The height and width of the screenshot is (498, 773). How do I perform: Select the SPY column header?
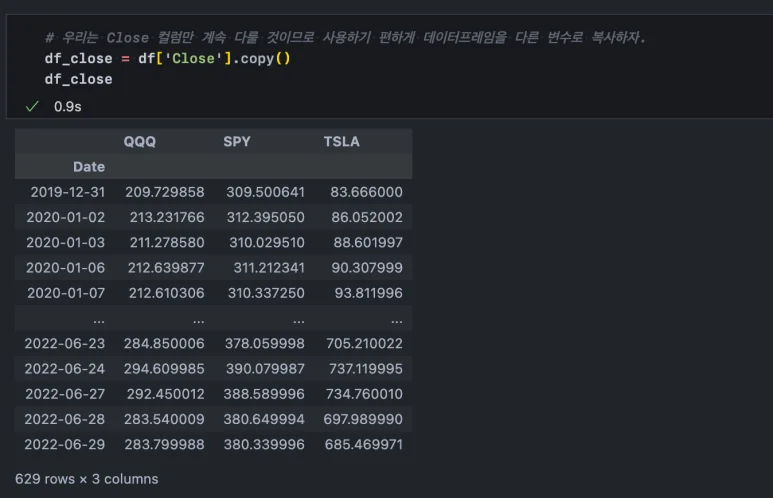[237, 142]
